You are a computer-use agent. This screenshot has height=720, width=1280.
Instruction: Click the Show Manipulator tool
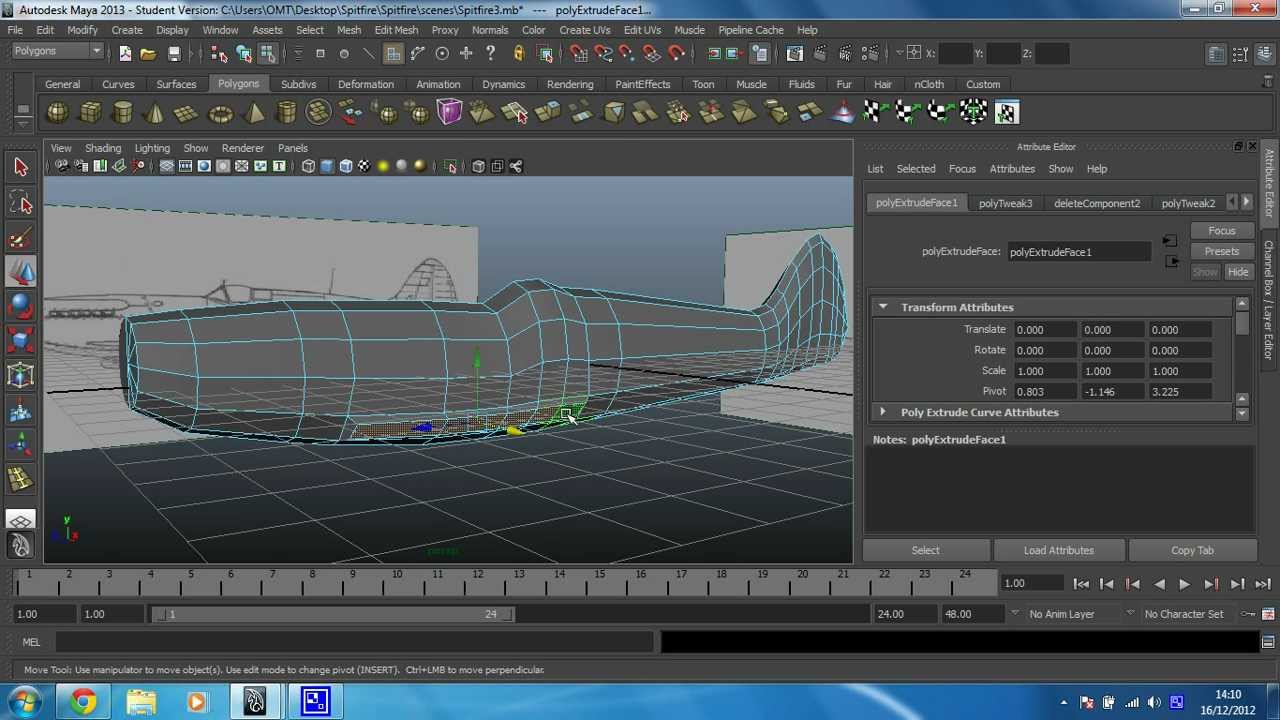pyautogui.click(x=21, y=445)
